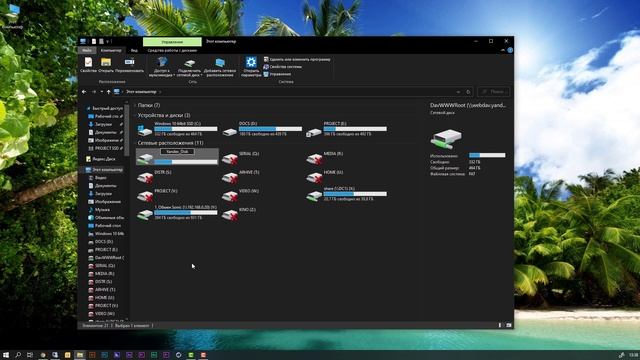The height and width of the screenshot is (360, 640).
Task: Open the Доступ к мультимедиа menu
Action: [x=162, y=67]
